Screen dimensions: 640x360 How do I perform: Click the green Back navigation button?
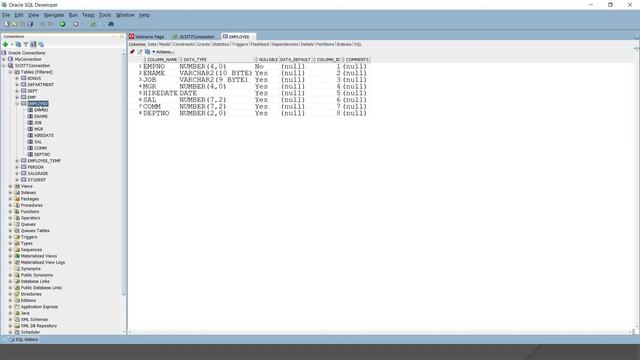62,24
